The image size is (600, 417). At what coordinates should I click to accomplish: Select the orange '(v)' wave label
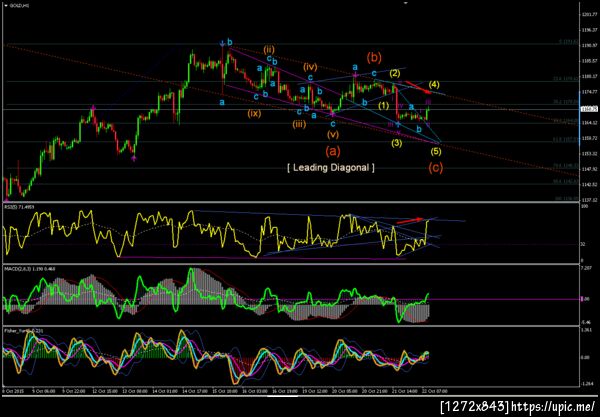click(x=333, y=134)
